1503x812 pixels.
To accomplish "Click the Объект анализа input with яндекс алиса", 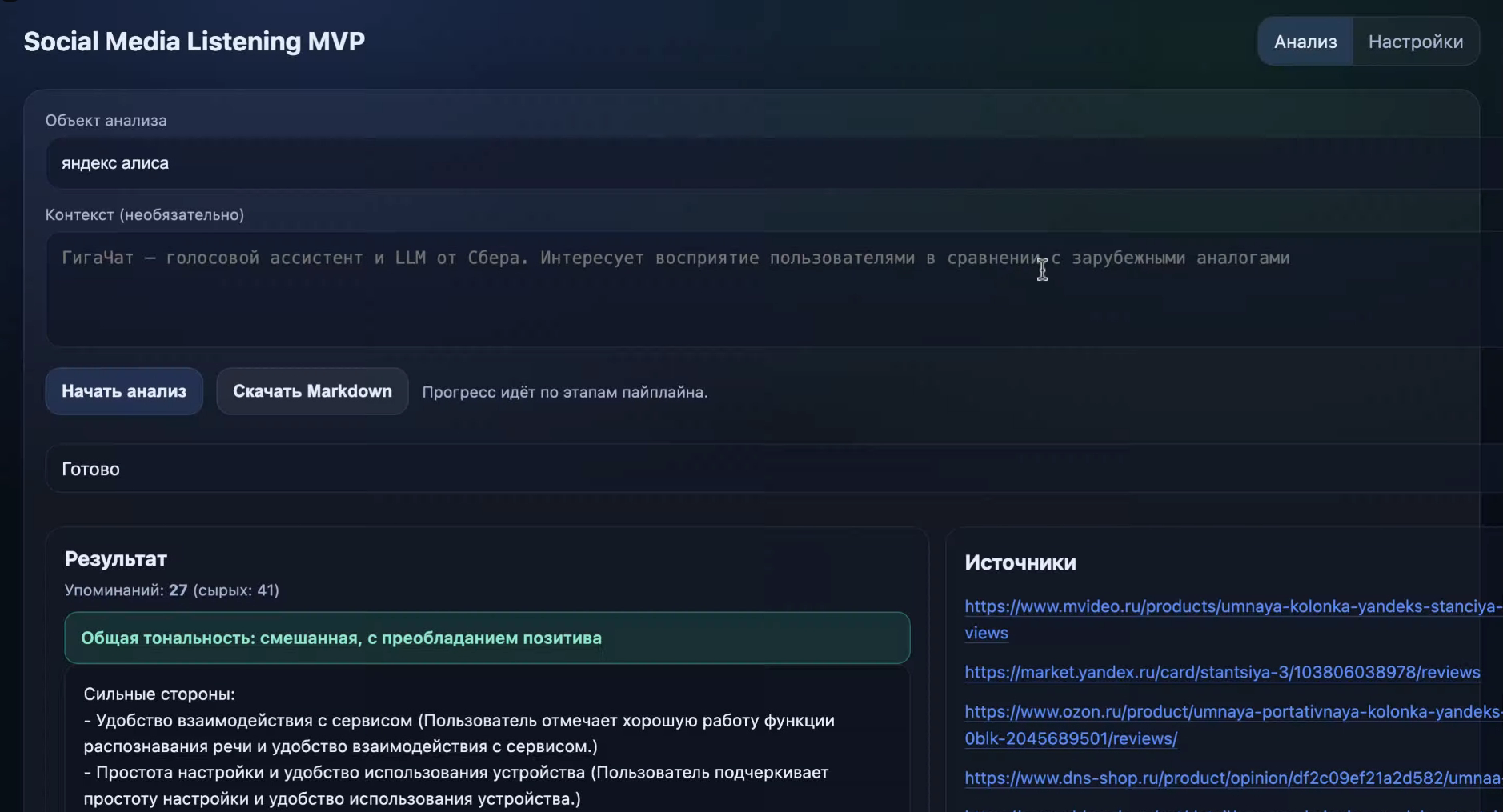I will (774, 163).
